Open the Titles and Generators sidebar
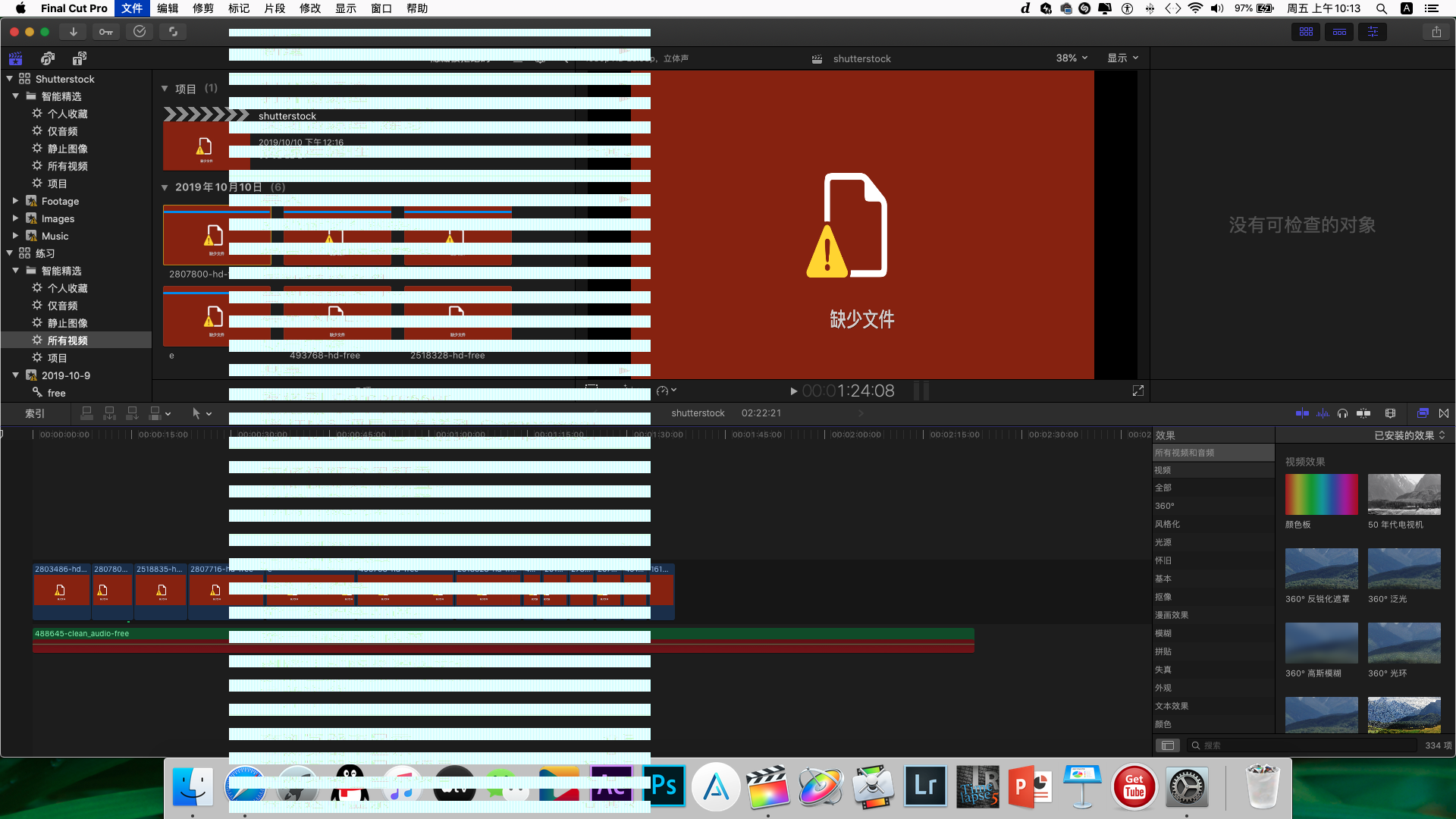1456x819 pixels. click(79, 58)
